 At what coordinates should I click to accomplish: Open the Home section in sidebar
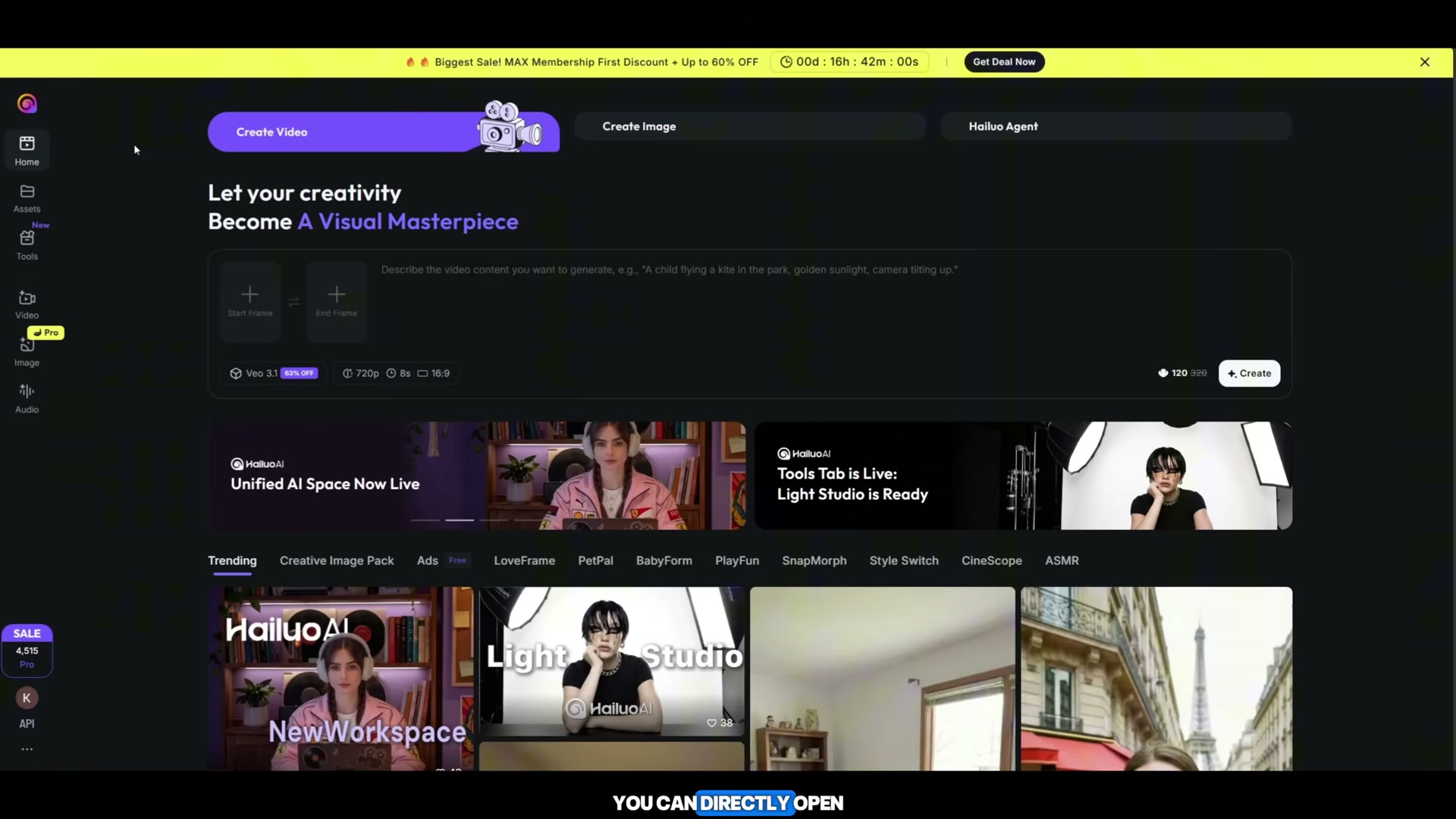(x=27, y=150)
